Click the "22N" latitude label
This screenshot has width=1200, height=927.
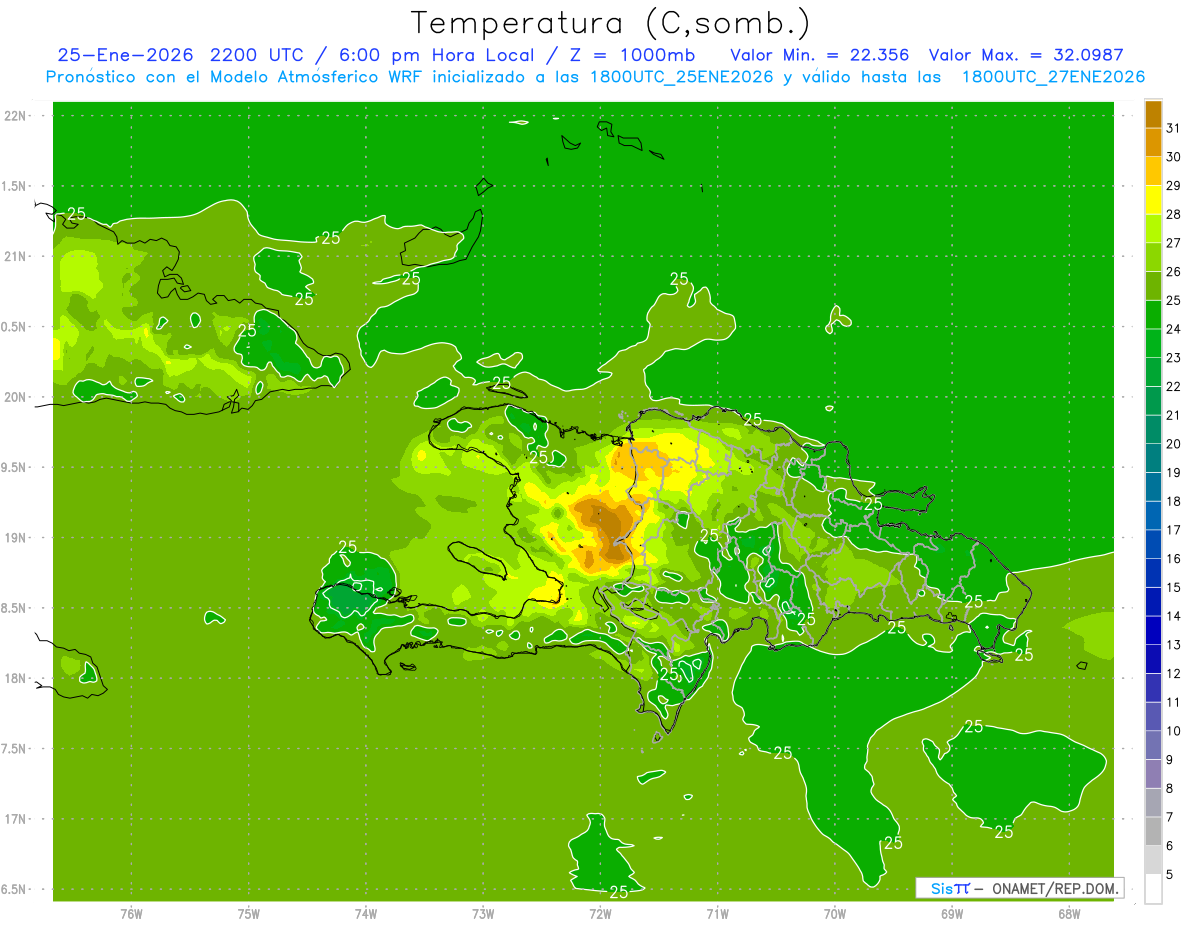click(x=17, y=115)
